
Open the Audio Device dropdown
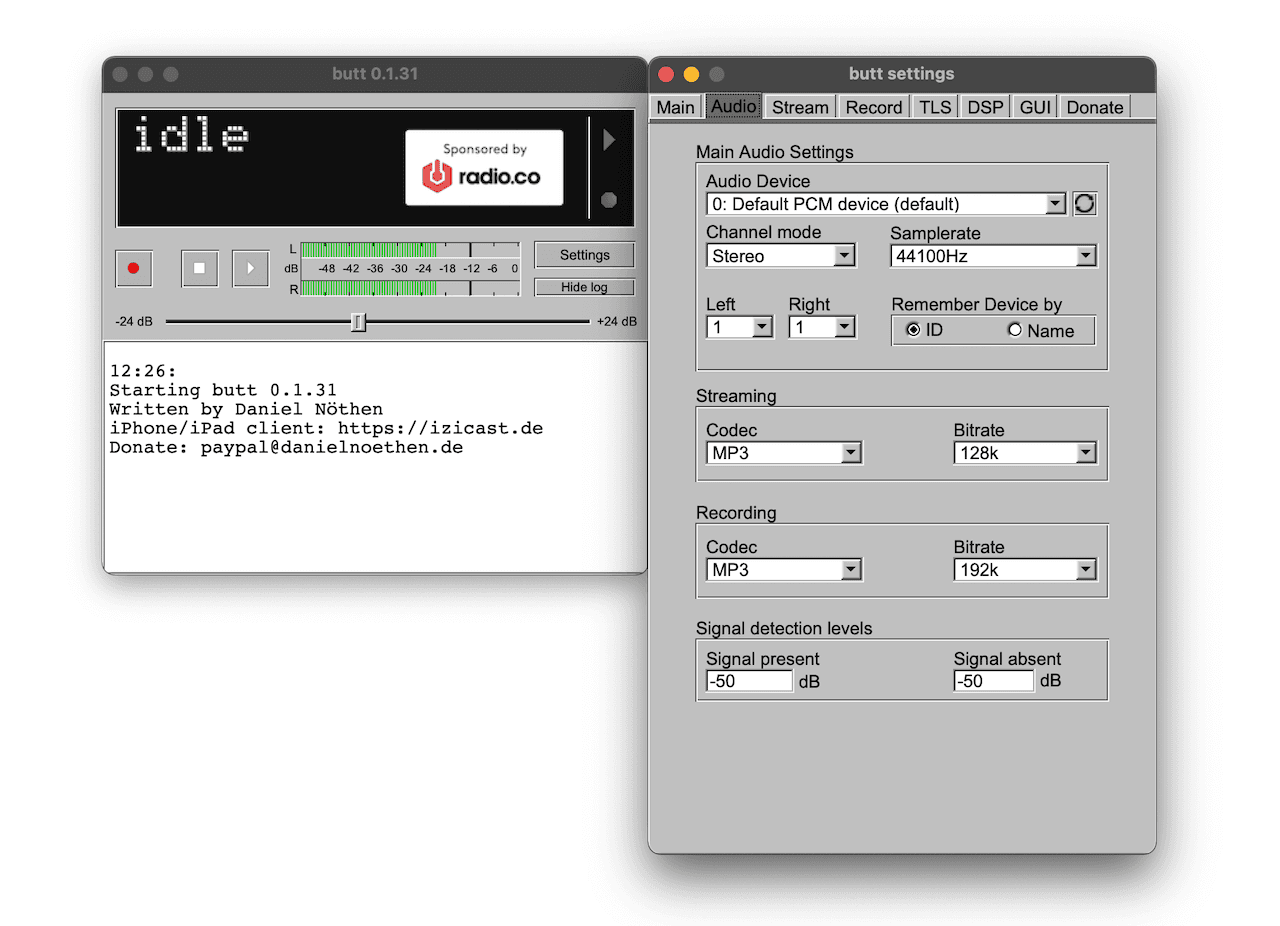click(886, 204)
